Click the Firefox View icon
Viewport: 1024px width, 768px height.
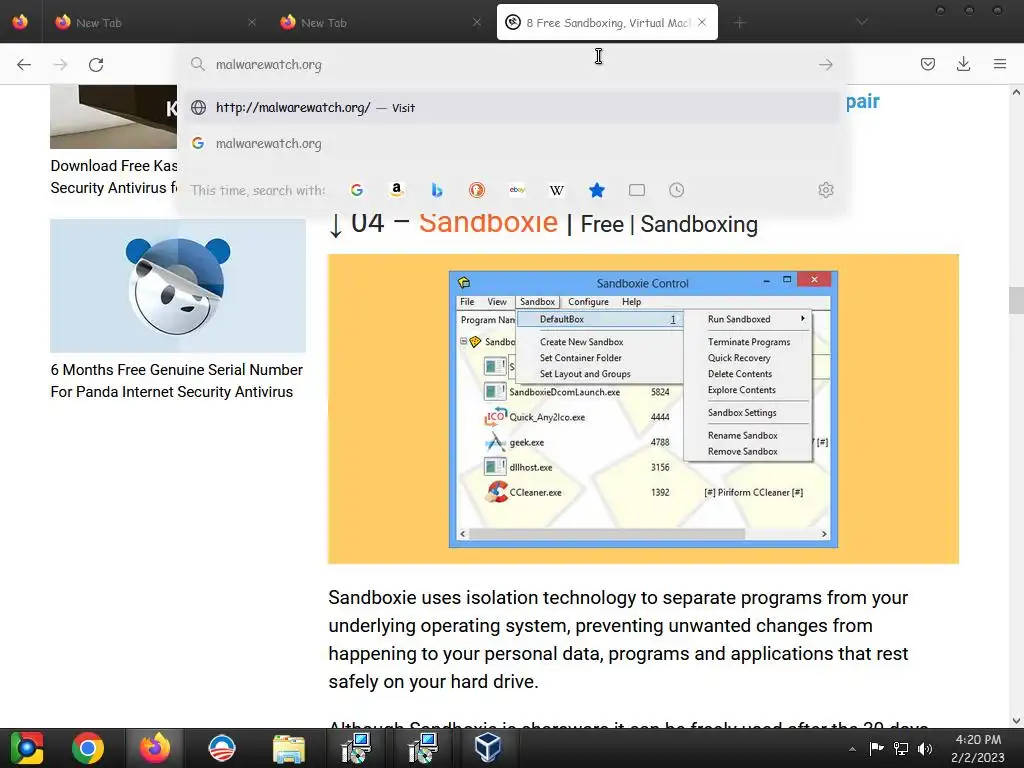coord(20,22)
